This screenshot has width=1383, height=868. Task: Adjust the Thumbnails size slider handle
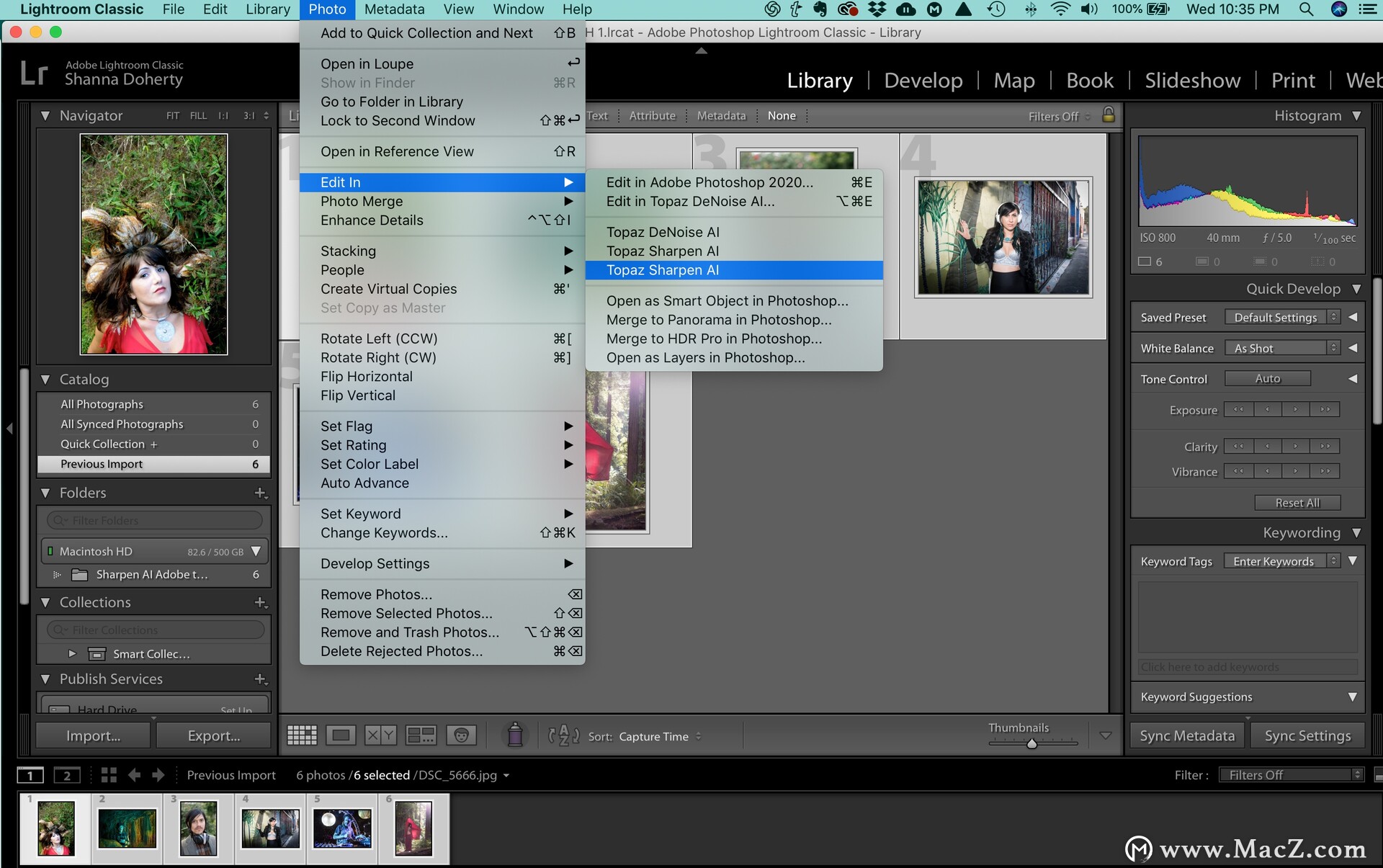click(x=1031, y=743)
